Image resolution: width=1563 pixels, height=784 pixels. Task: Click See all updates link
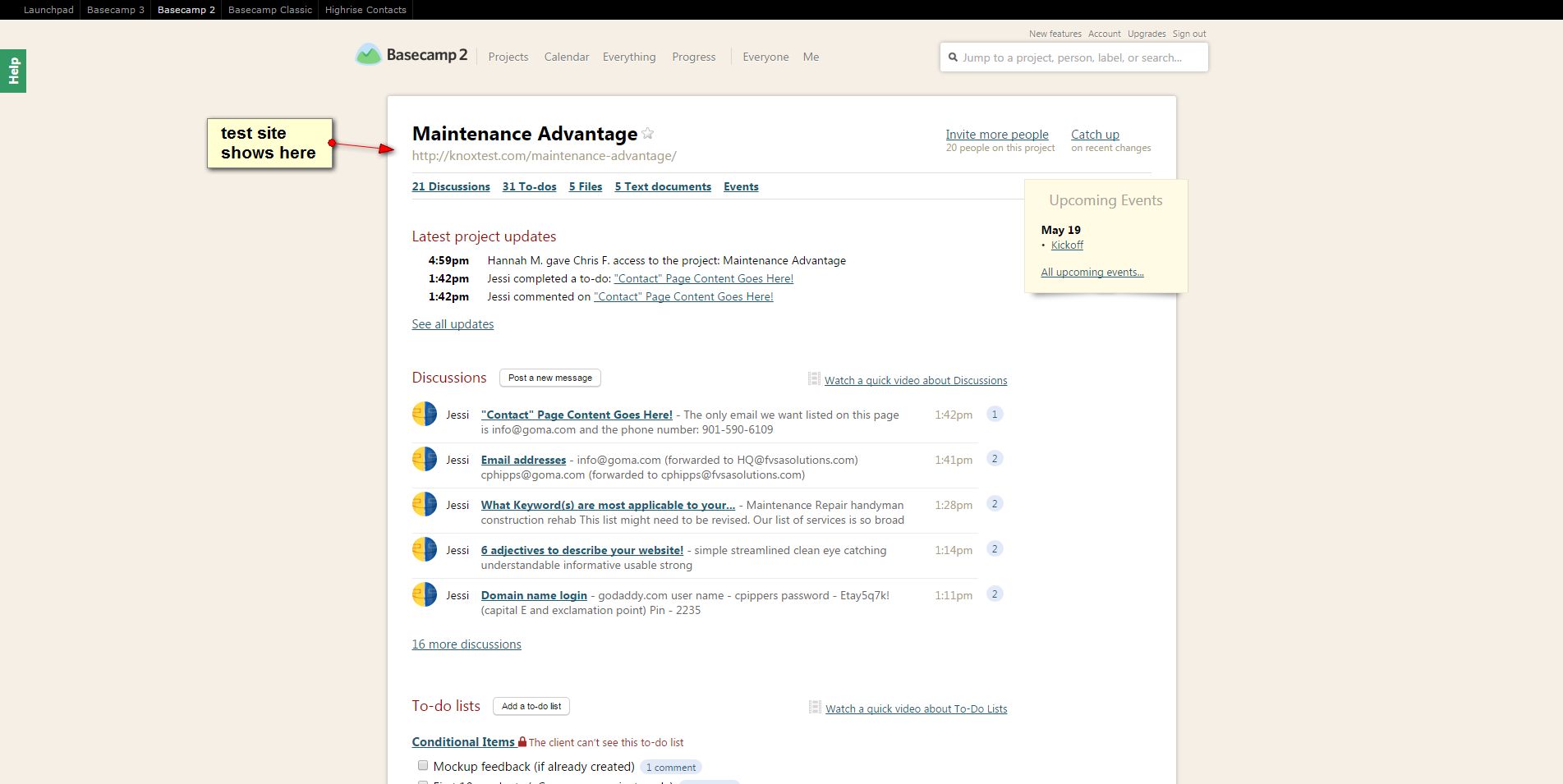[x=453, y=324]
